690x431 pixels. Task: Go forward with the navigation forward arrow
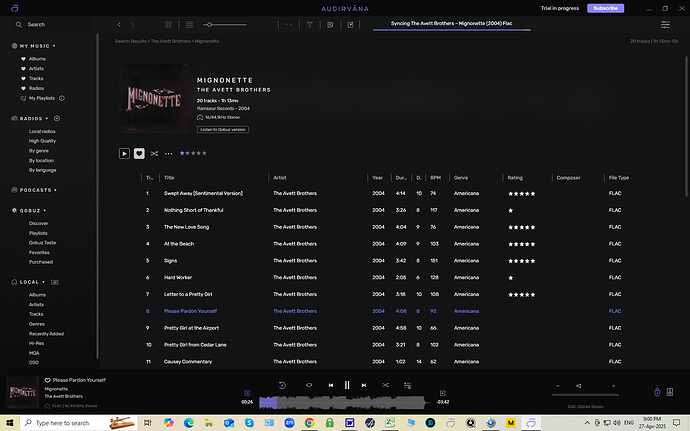point(132,25)
